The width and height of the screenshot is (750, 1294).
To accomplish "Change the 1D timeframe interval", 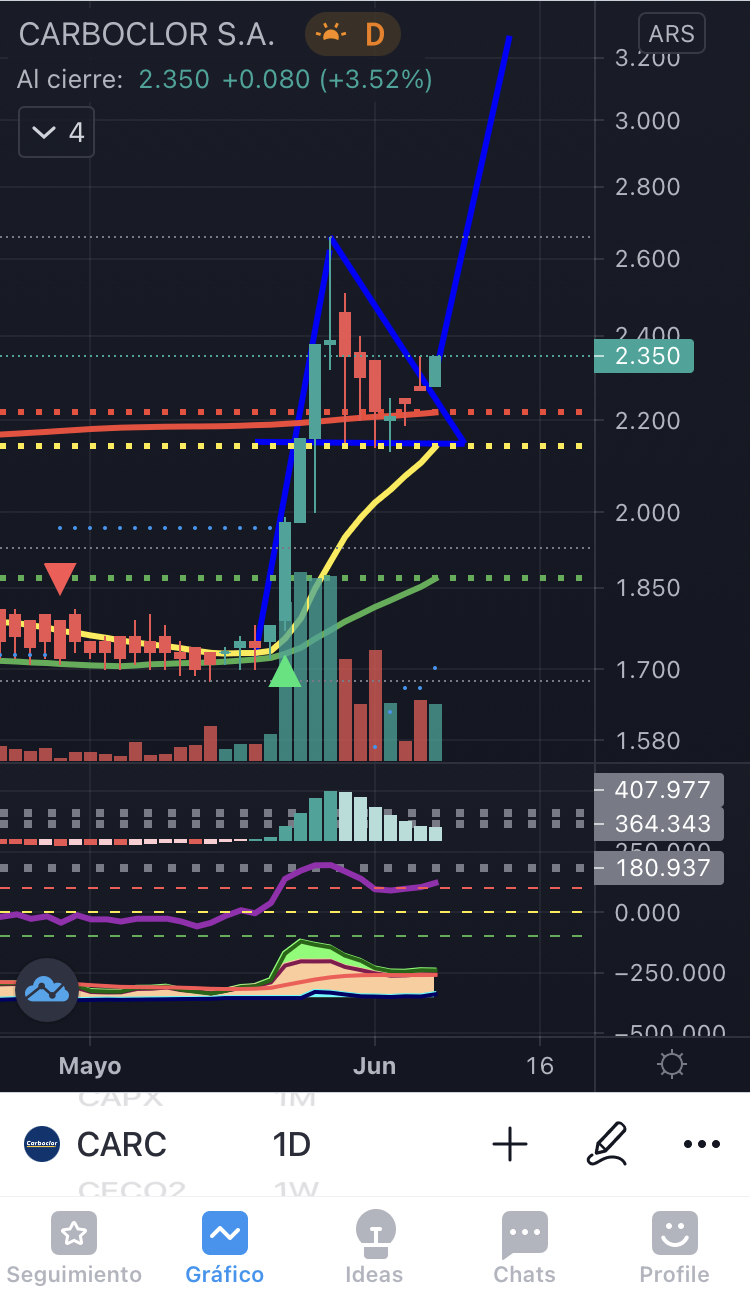I will coord(292,1144).
